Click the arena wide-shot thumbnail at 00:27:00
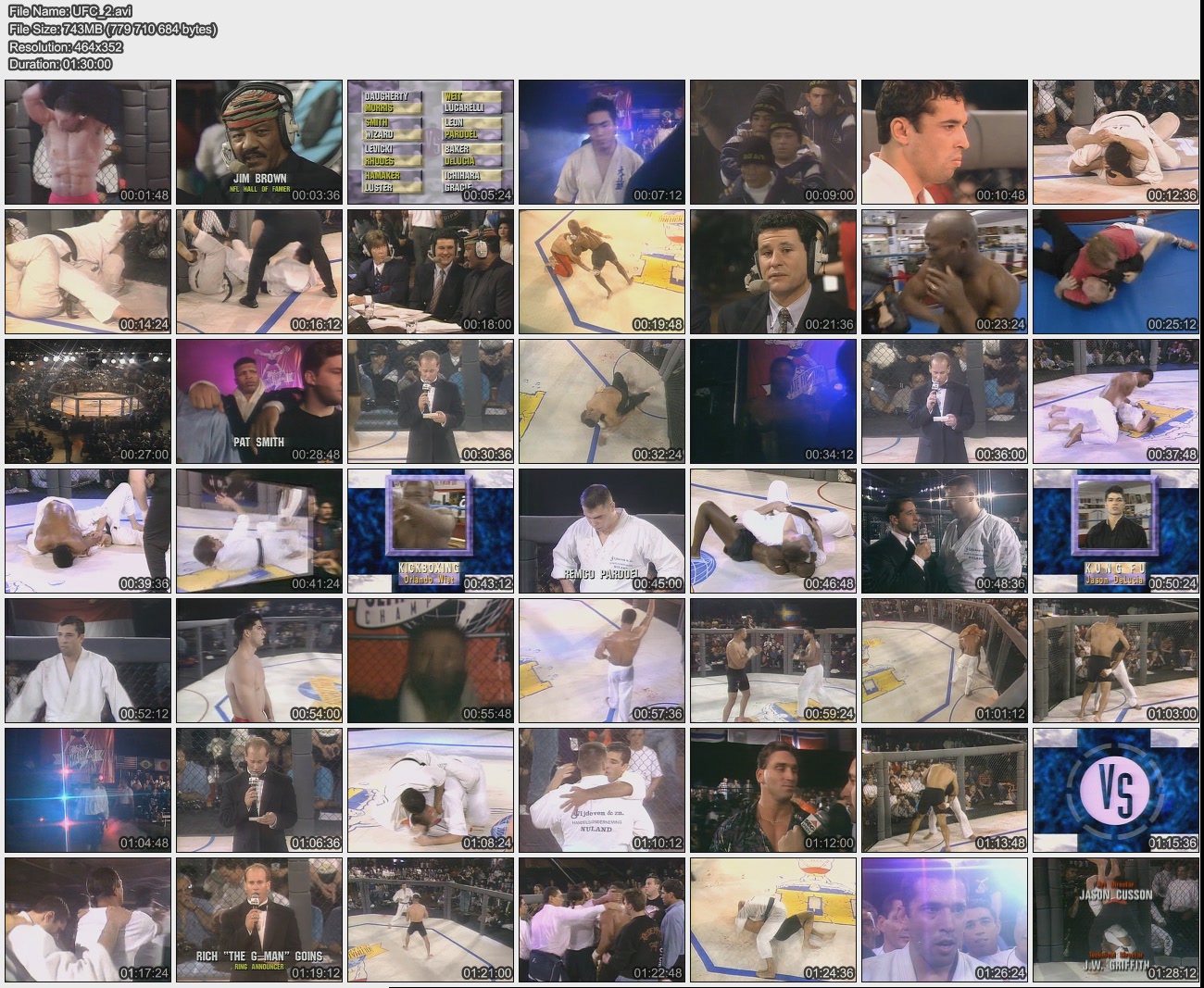 [x=87, y=401]
